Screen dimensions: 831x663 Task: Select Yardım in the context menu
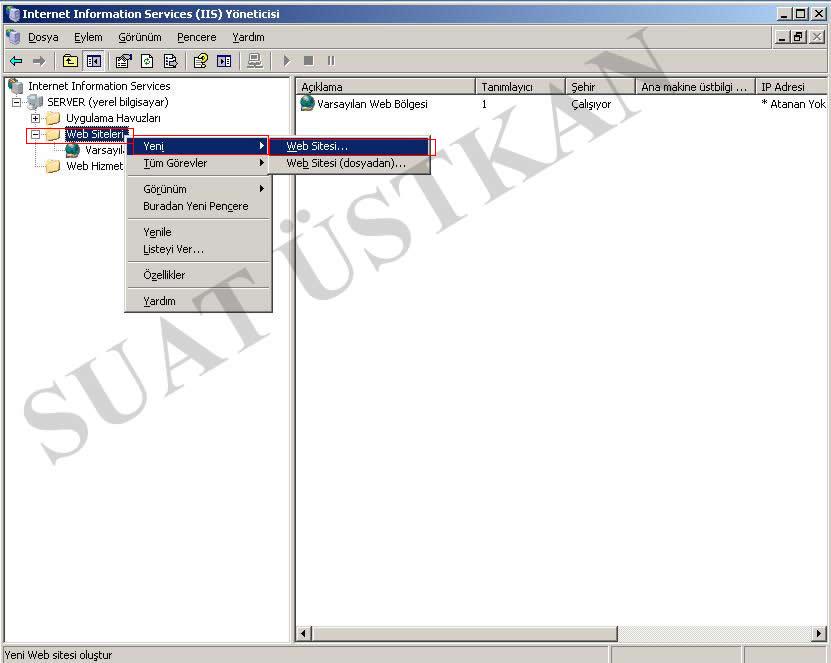coord(198,300)
